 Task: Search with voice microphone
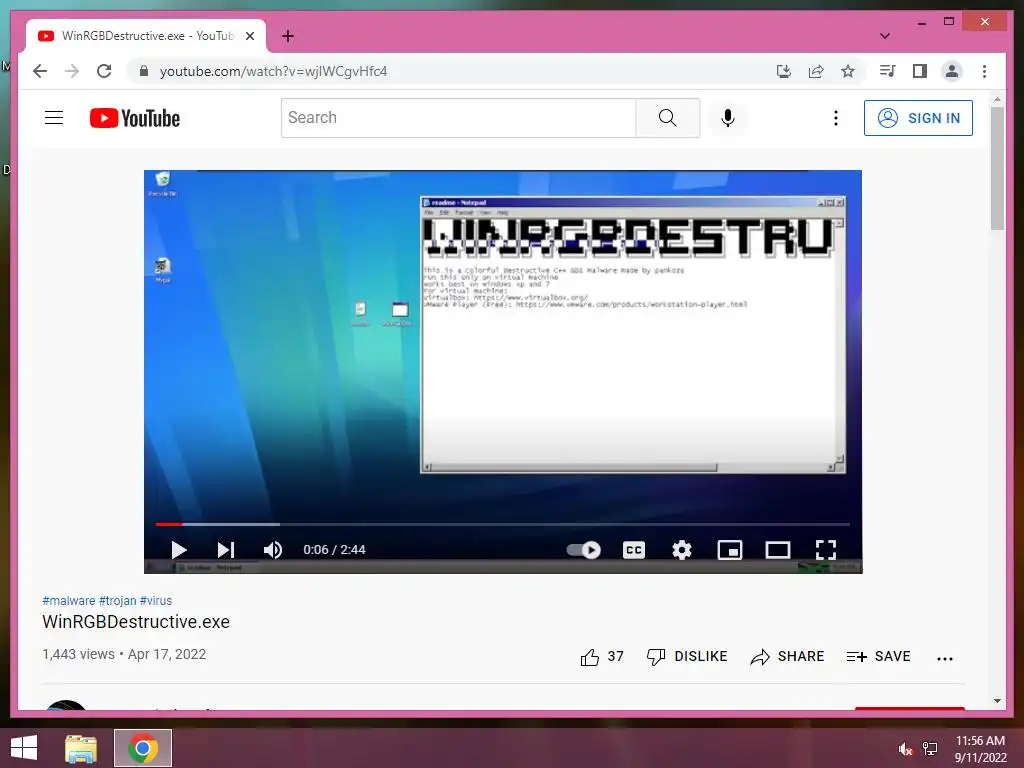click(x=728, y=118)
